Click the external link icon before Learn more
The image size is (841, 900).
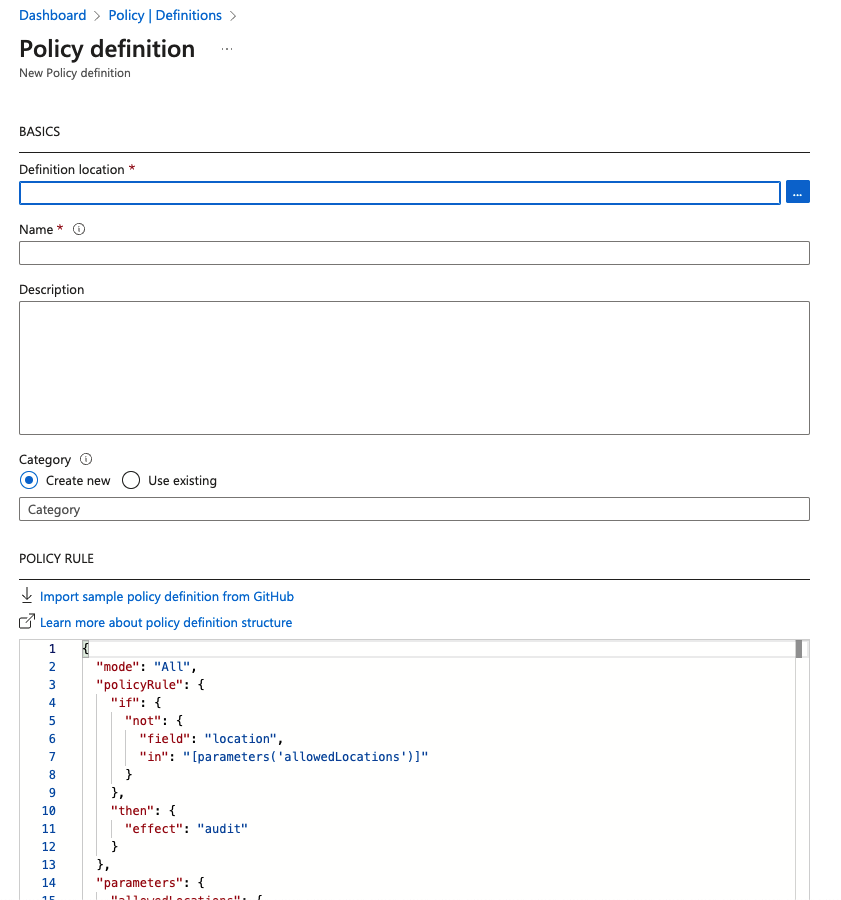pos(27,622)
